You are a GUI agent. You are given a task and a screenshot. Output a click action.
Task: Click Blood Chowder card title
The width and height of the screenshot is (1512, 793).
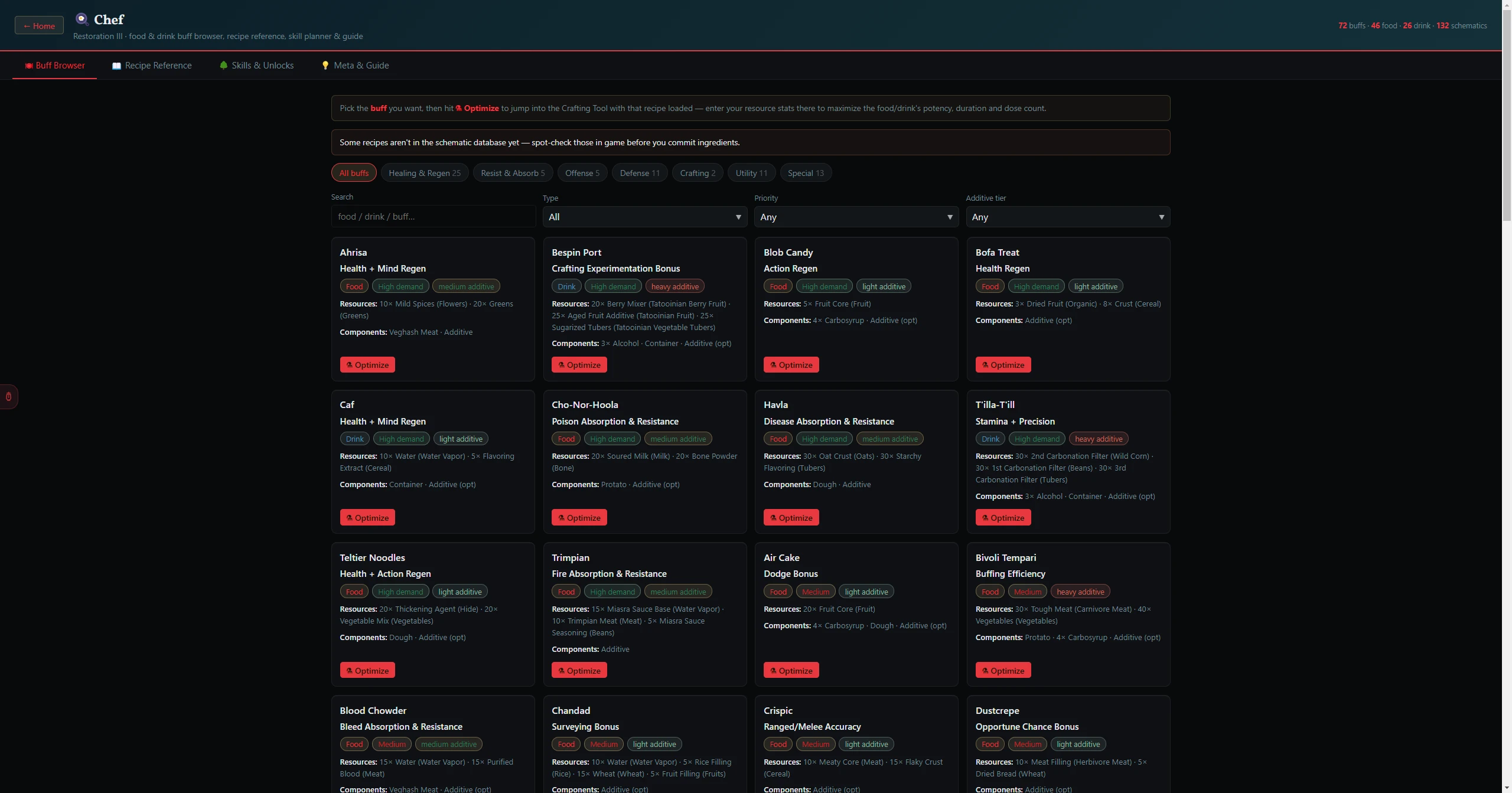tap(373, 710)
